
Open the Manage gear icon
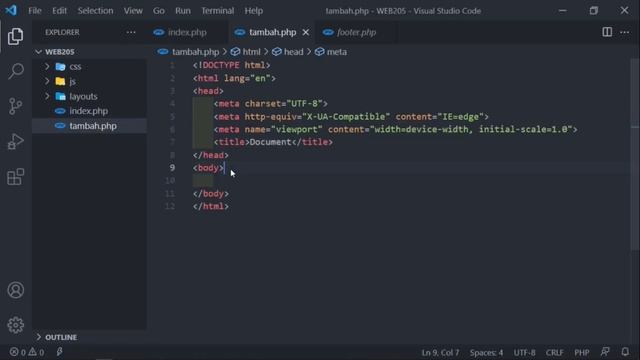16,325
